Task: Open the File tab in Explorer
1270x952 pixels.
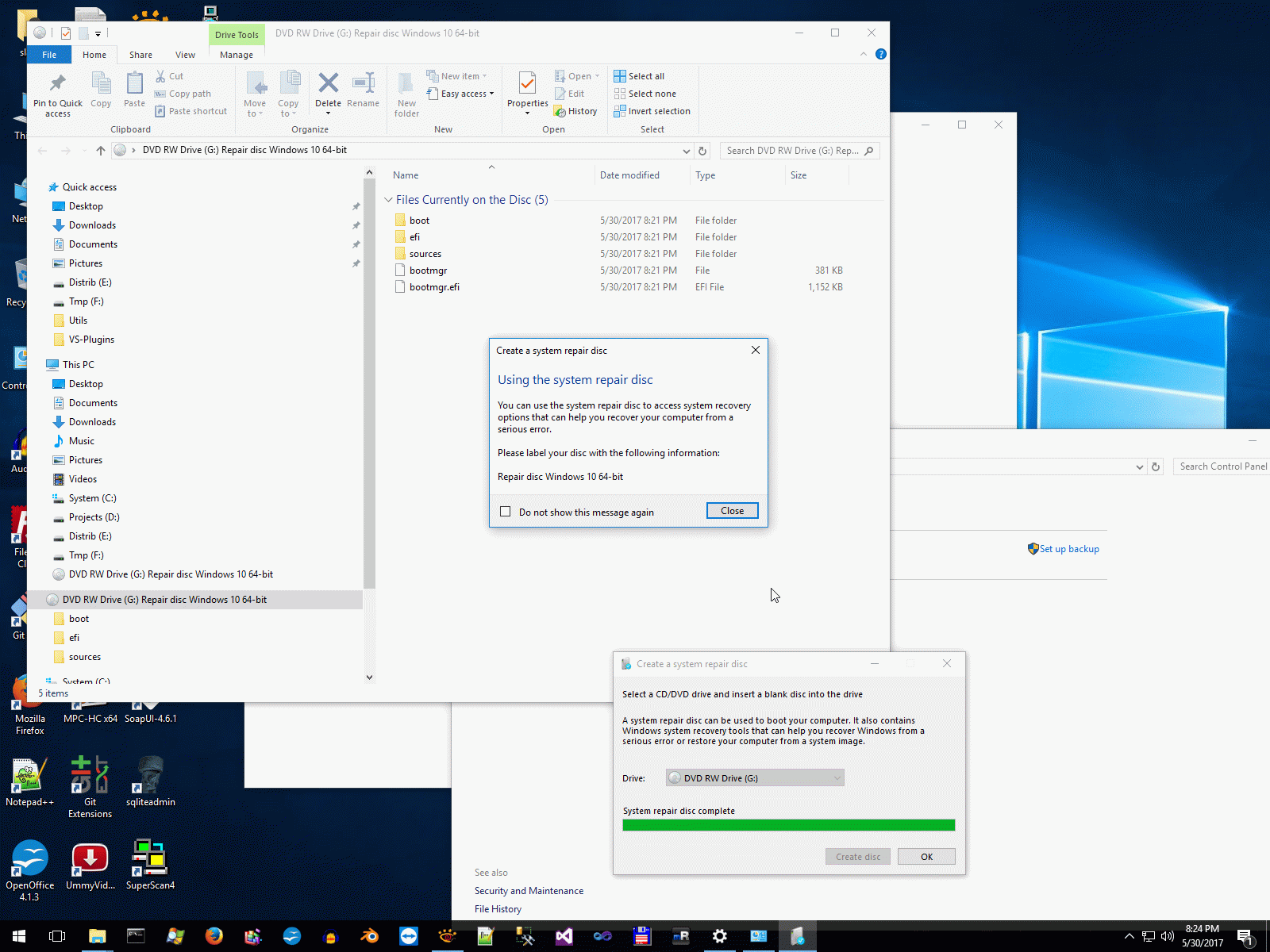Action: pyautogui.click(x=49, y=55)
